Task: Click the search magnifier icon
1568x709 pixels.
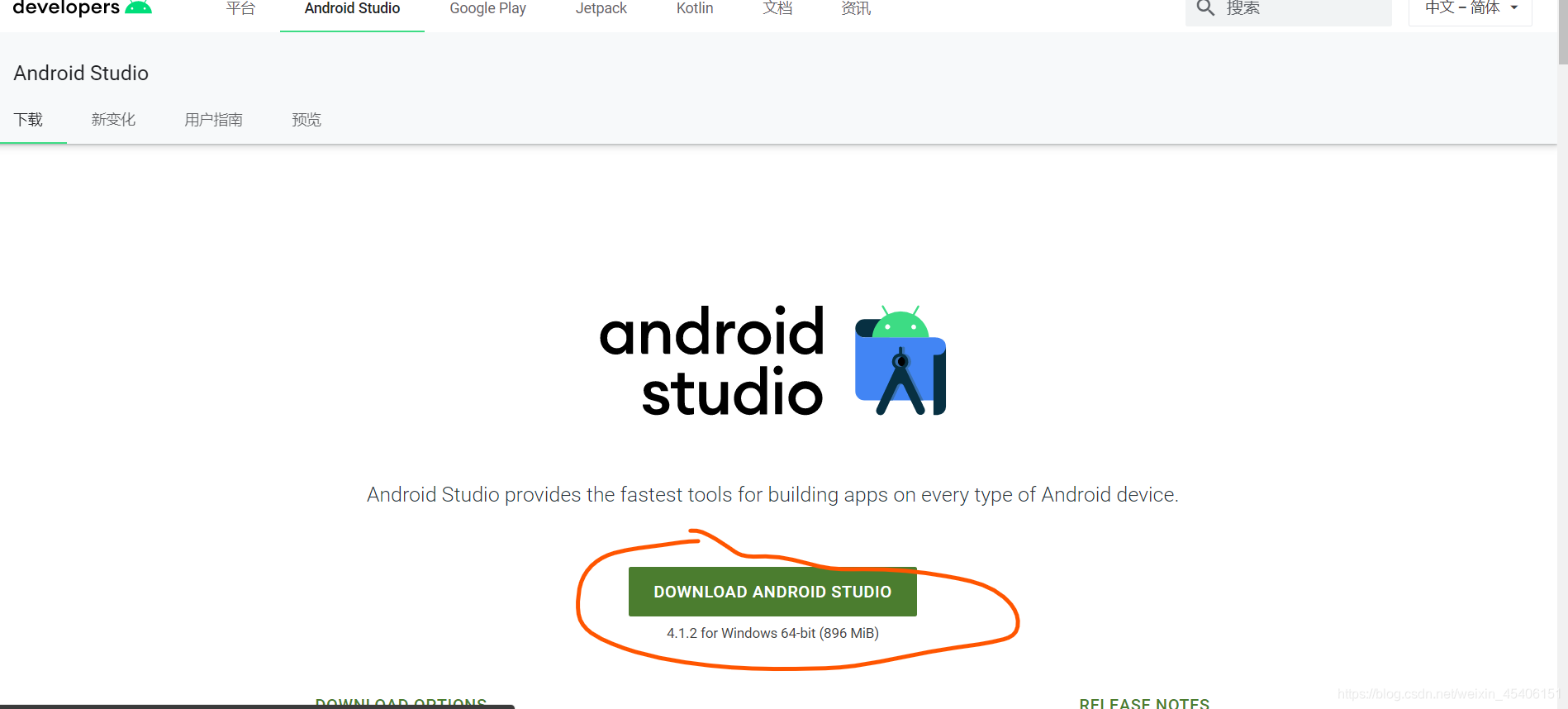Action: 1205,8
